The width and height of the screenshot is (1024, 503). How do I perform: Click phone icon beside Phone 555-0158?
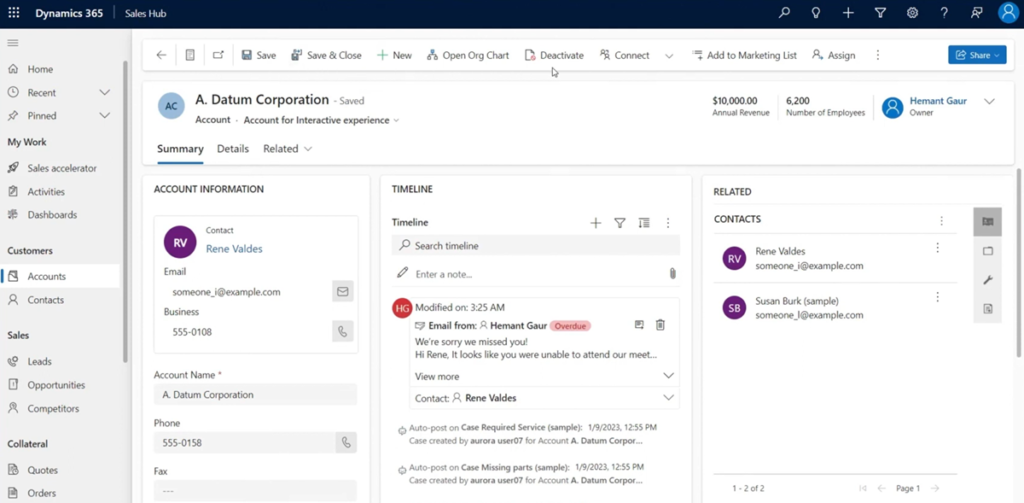click(x=346, y=442)
